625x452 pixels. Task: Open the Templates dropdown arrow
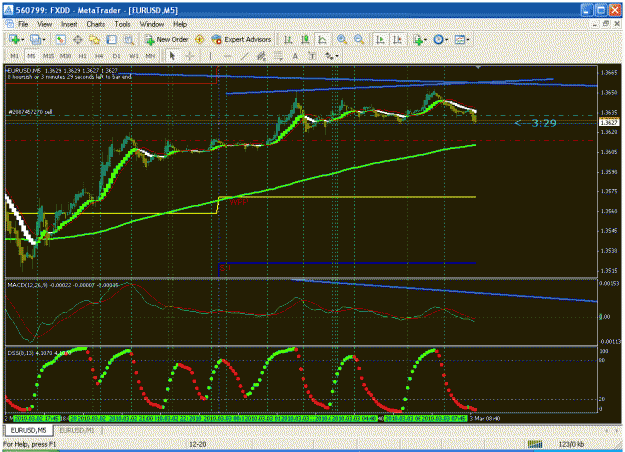coord(468,40)
